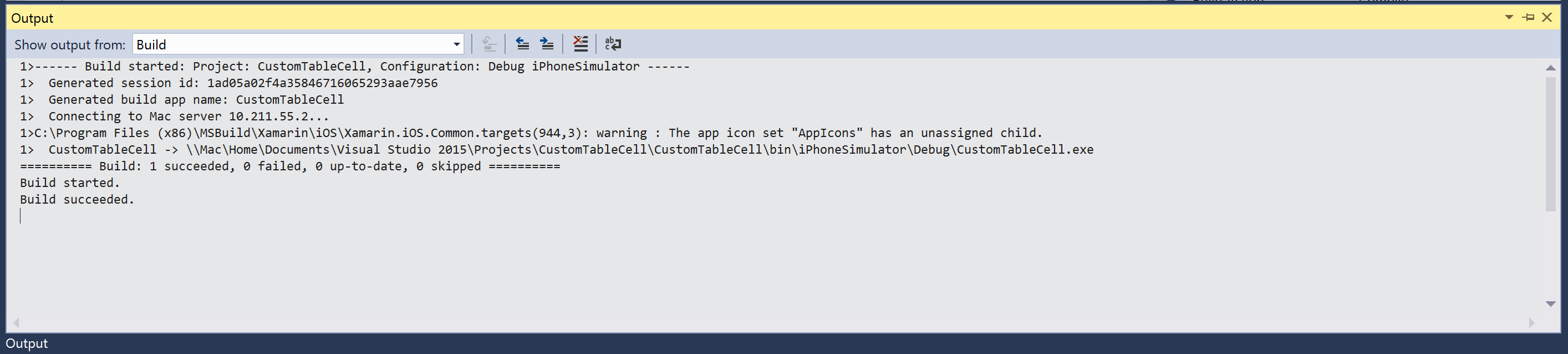The height and width of the screenshot is (354, 1568).
Task: Click the Connecting to Mac server line
Action: 174,117
